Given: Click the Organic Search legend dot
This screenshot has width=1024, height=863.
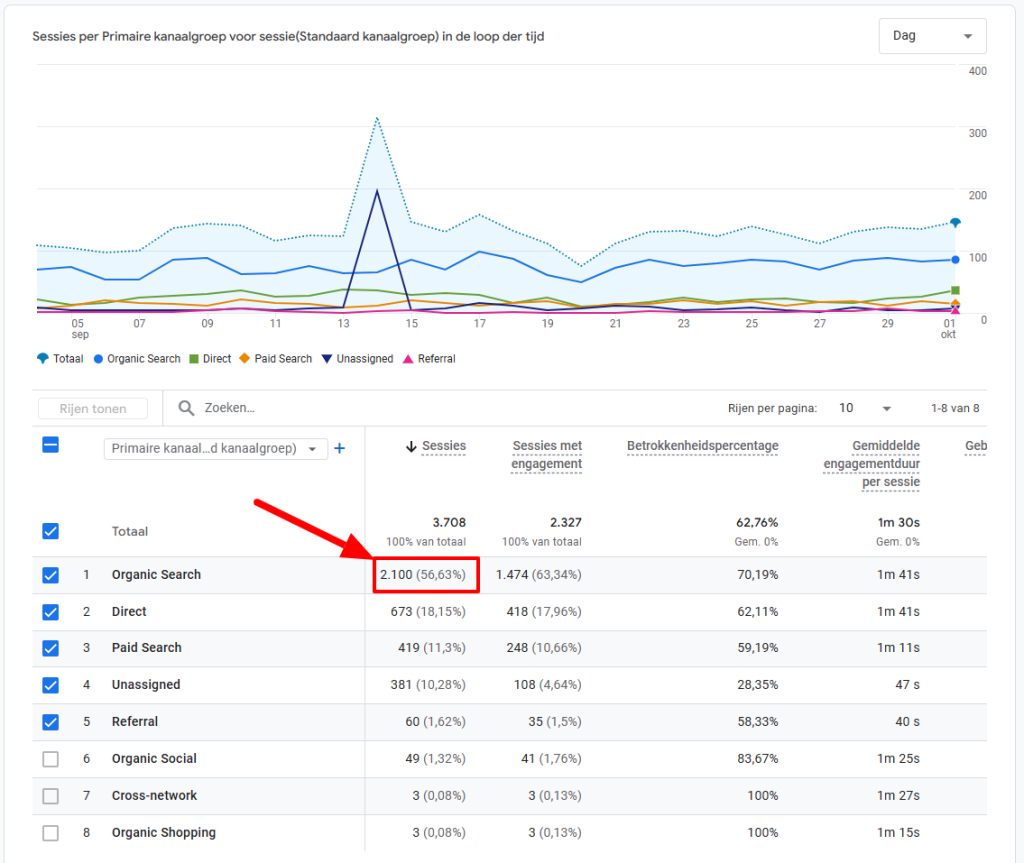Looking at the screenshot, I should click(x=99, y=359).
